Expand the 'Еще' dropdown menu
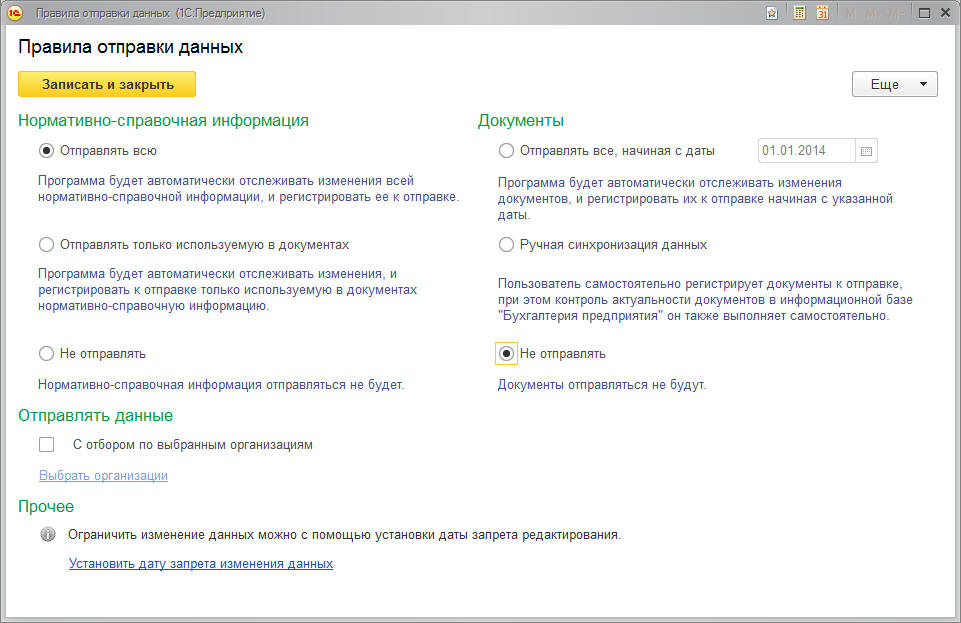The image size is (961, 623). tap(894, 85)
